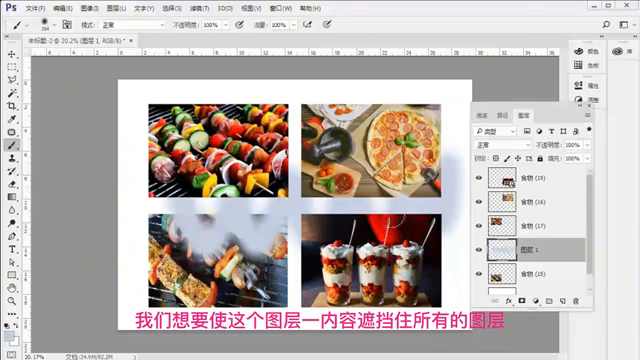Click the foreground color swatch
This screenshot has width=640, height=360.
point(9,336)
